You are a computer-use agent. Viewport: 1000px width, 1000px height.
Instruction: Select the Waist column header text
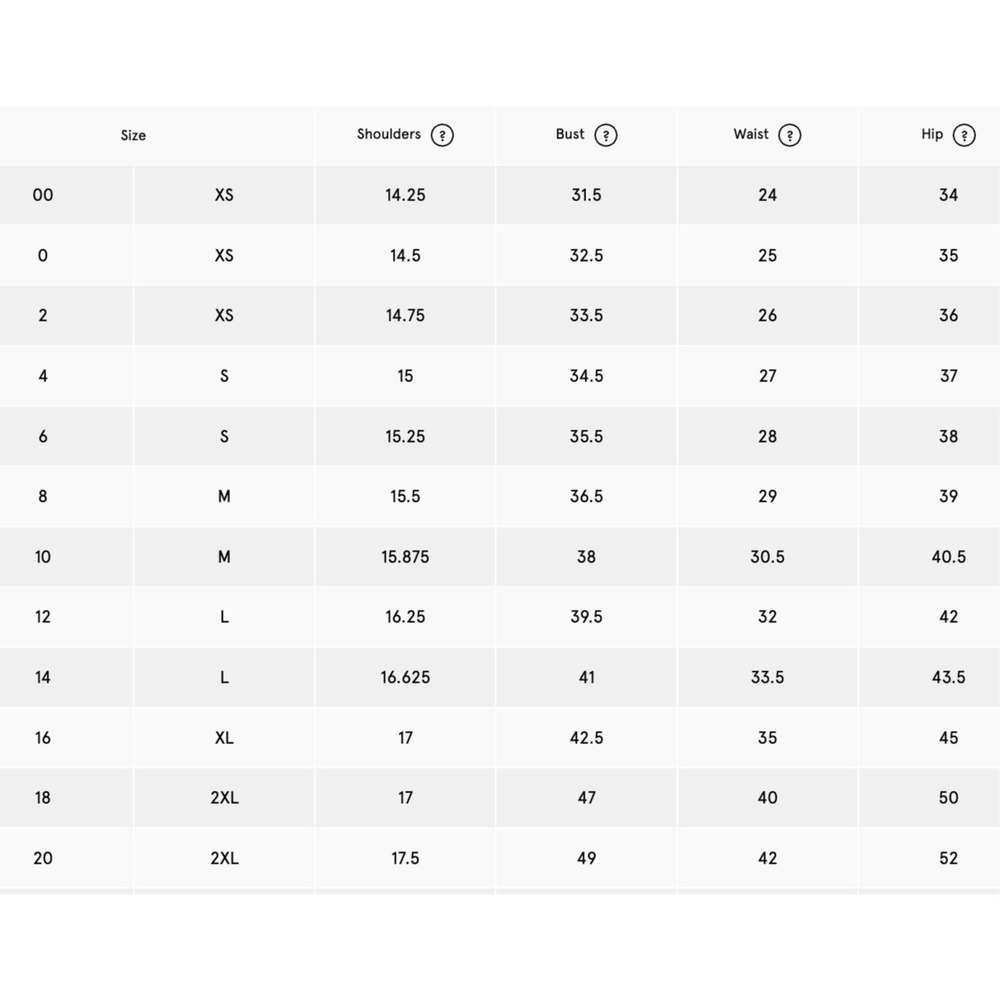tap(751, 134)
